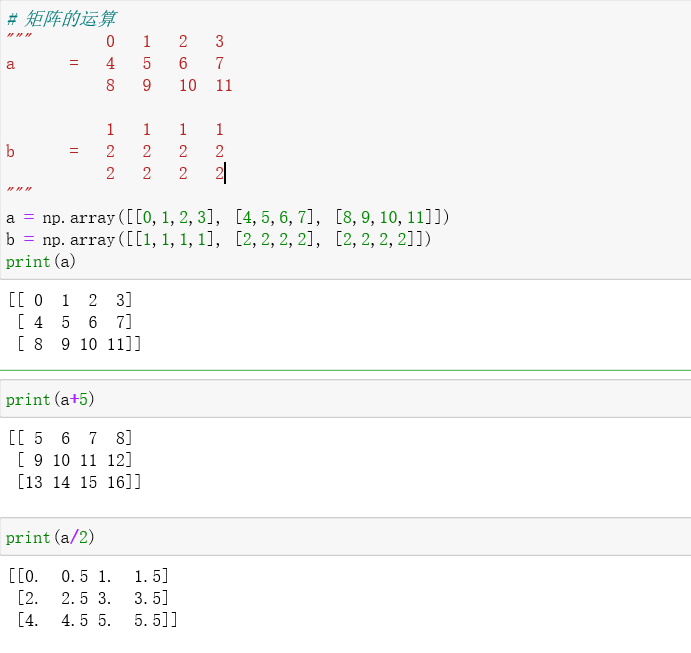Click the line 'a = np.array([[0,1,2,3]...' in the code
The height and width of the screenshot is (653, 691).
point(227,217)
